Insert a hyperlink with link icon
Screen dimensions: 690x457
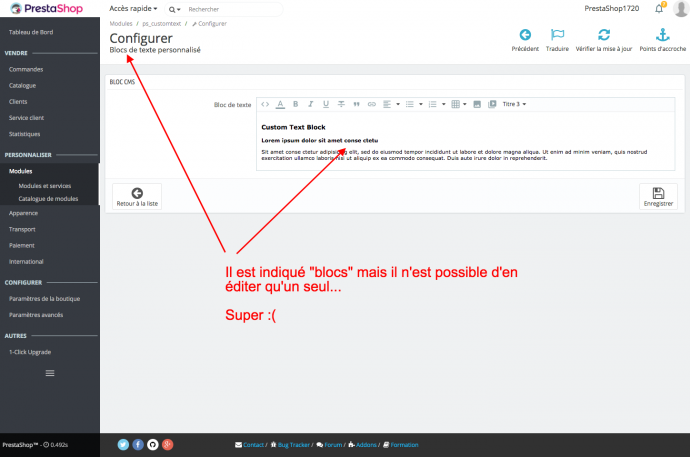(x=372, y=104)
